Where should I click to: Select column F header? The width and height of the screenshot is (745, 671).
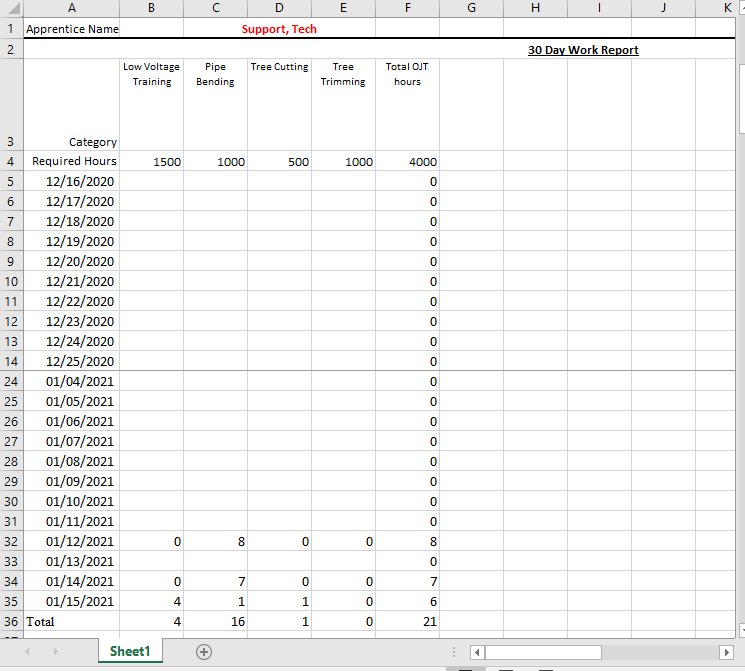click(x=408, y=8)
